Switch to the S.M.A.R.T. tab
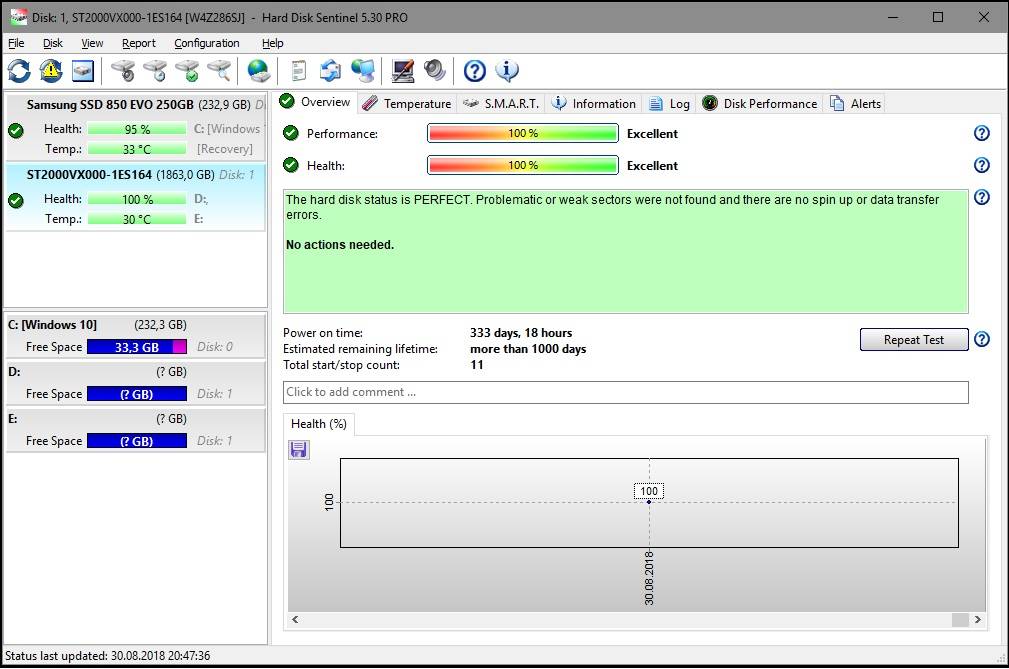The image size is (1009, 669). (501, 104)
